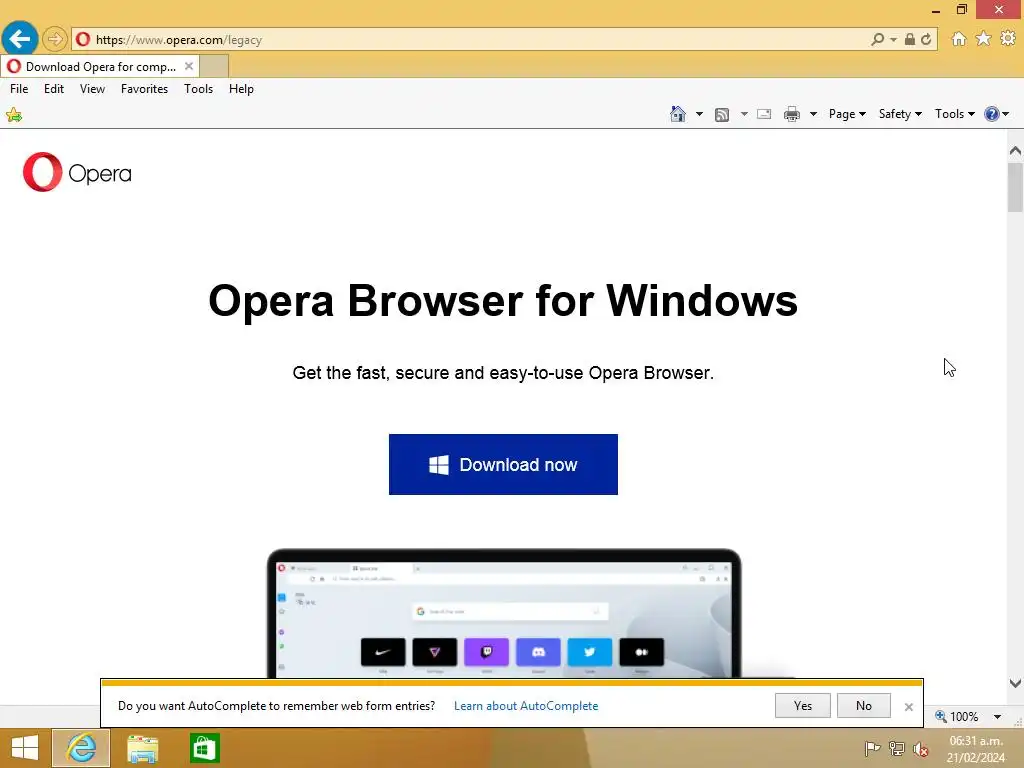Open the Learn about AutoComplete link
The height and width of the screenshot is (768, 1024).
coord(526,706)
